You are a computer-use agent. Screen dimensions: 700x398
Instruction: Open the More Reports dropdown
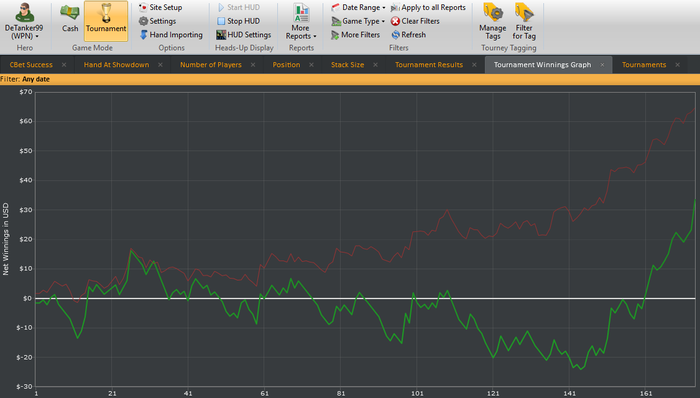(301, 21)
